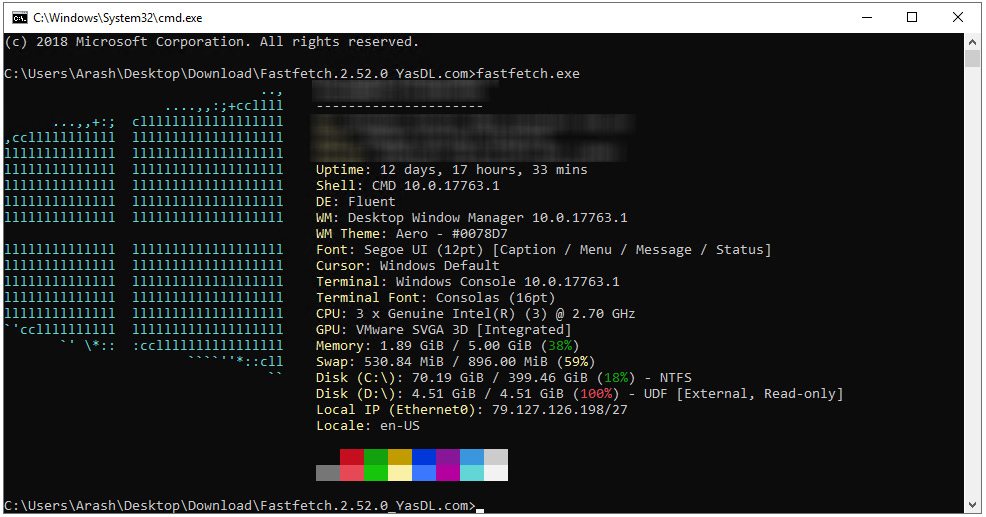The width and height of the screenshot is (986, 517).
Task: Click the 'WM: Desktop Window Manager' line
Action: pos(472,218)
